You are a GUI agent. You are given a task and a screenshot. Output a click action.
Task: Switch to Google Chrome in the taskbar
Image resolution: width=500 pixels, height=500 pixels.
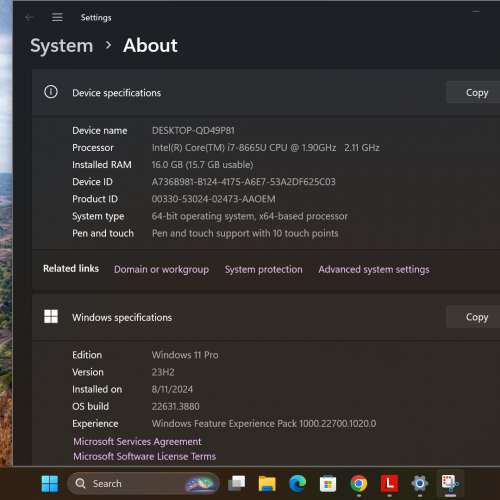coord(359,484)
